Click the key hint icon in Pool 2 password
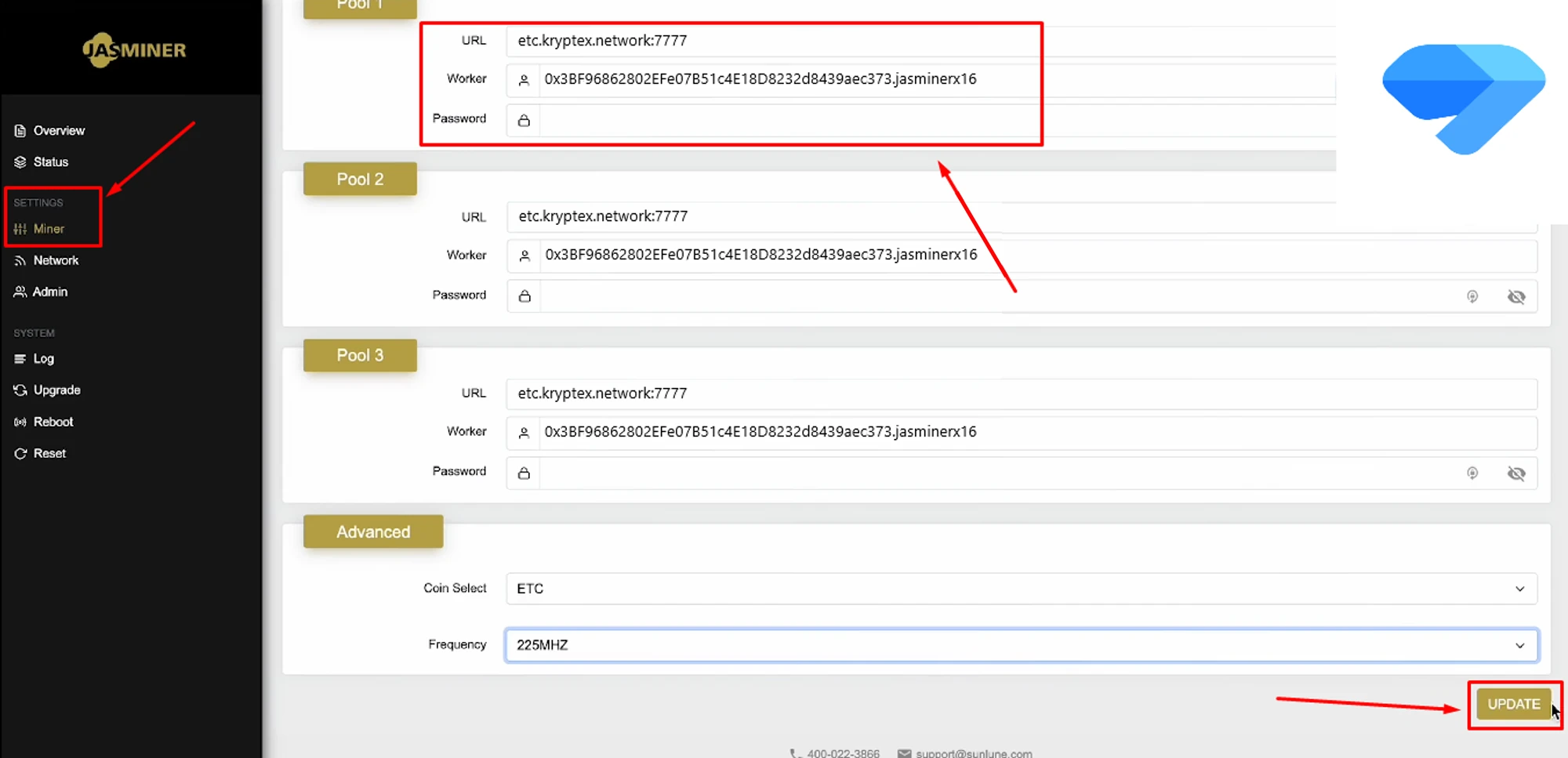 click(1472, 296)
